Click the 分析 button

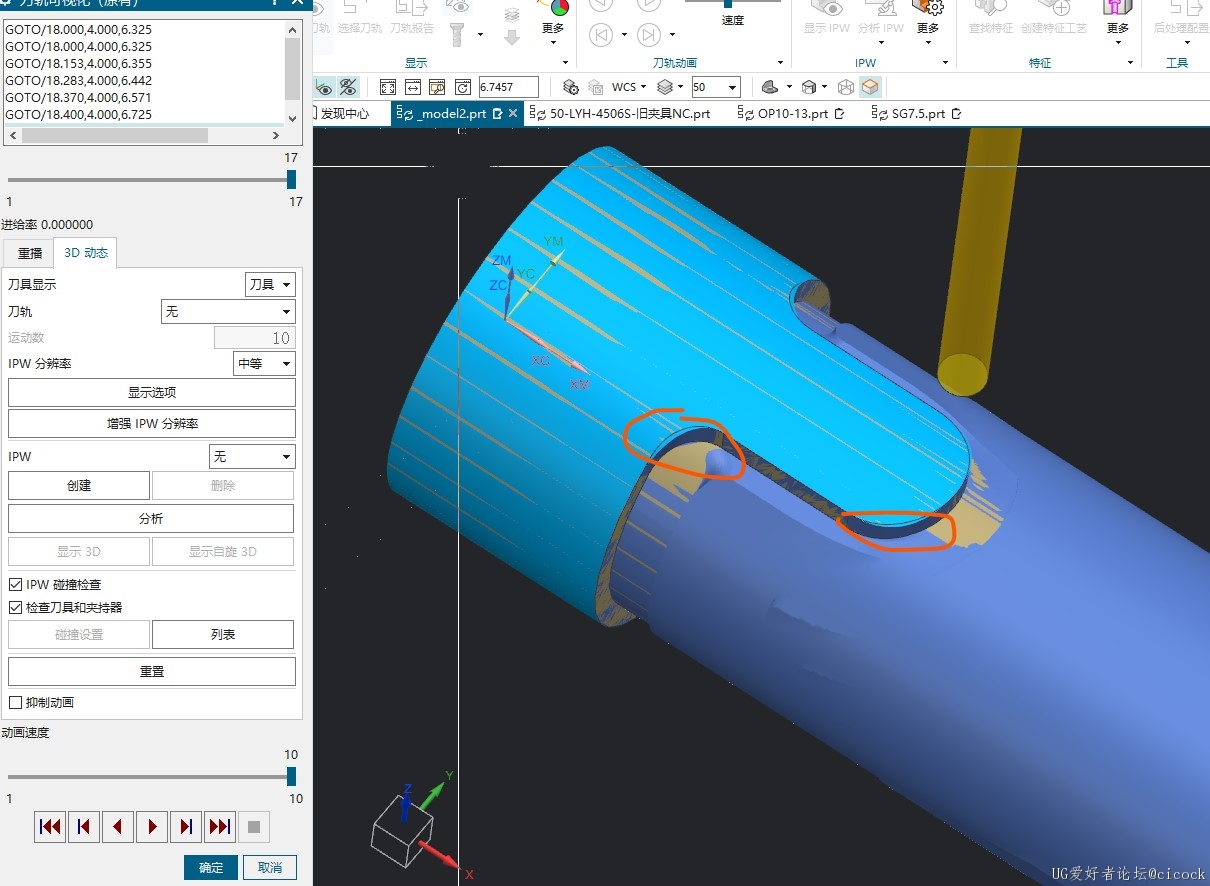tap(152, 519)
